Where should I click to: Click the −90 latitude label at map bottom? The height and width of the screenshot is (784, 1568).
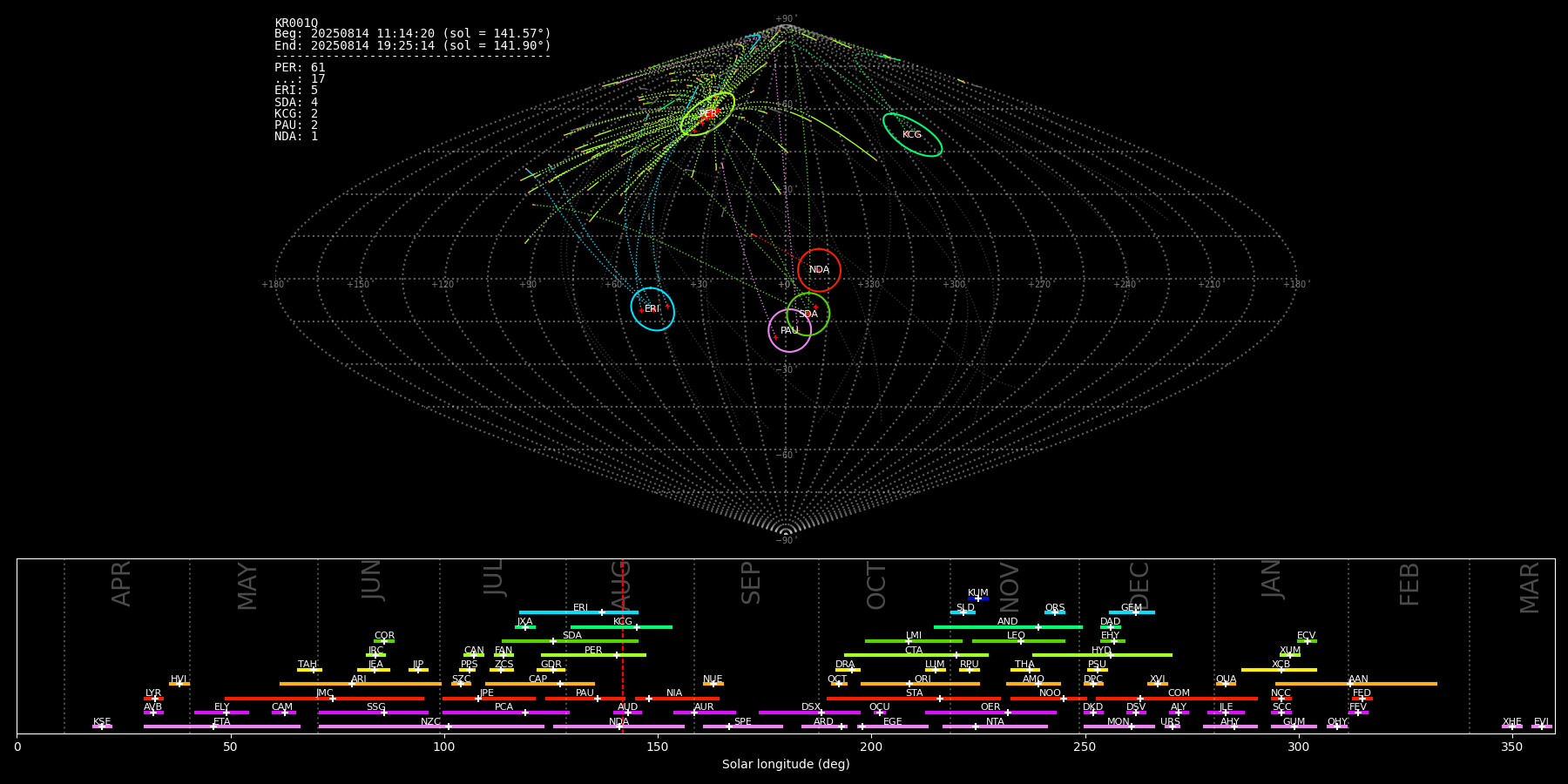point(785,541)
